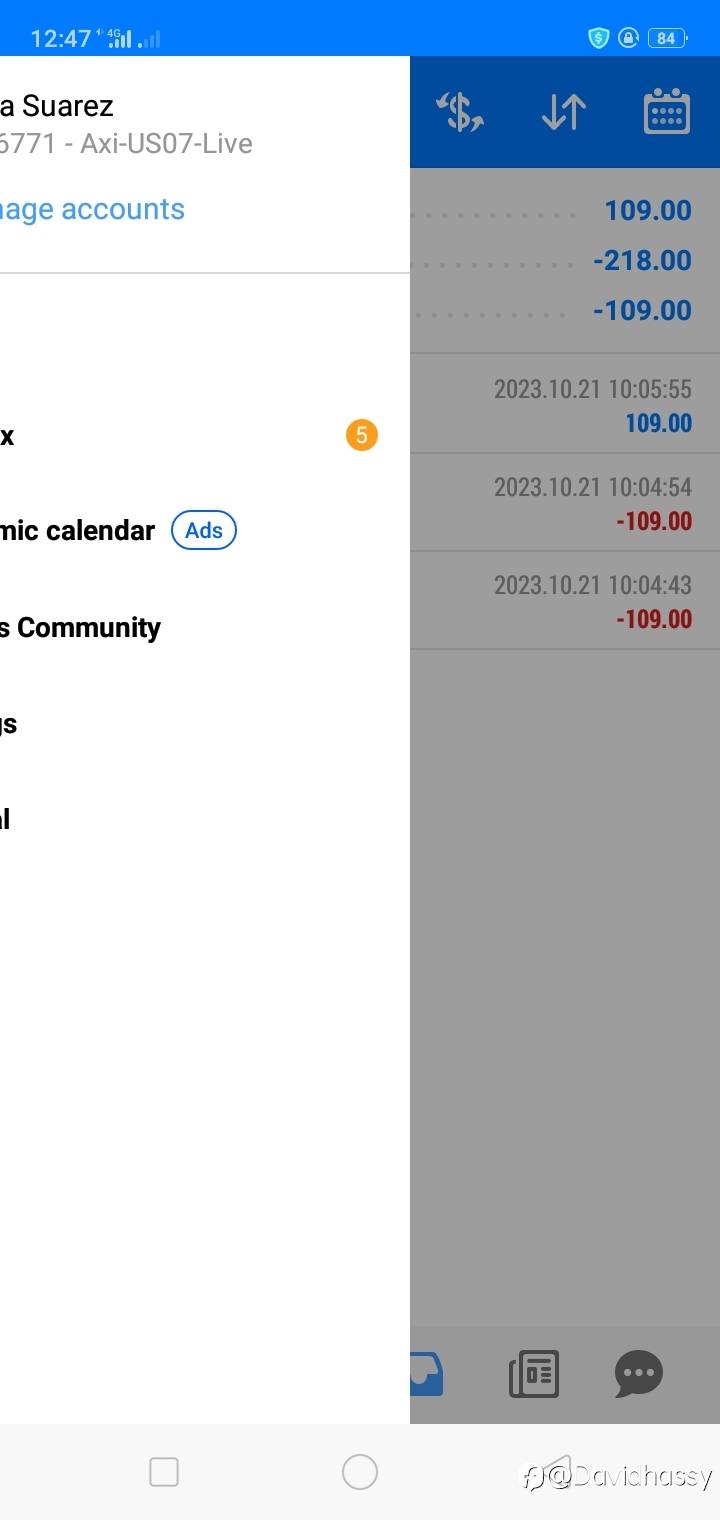
Task: Open the Settings menu entry
Action: coord(10,724)
